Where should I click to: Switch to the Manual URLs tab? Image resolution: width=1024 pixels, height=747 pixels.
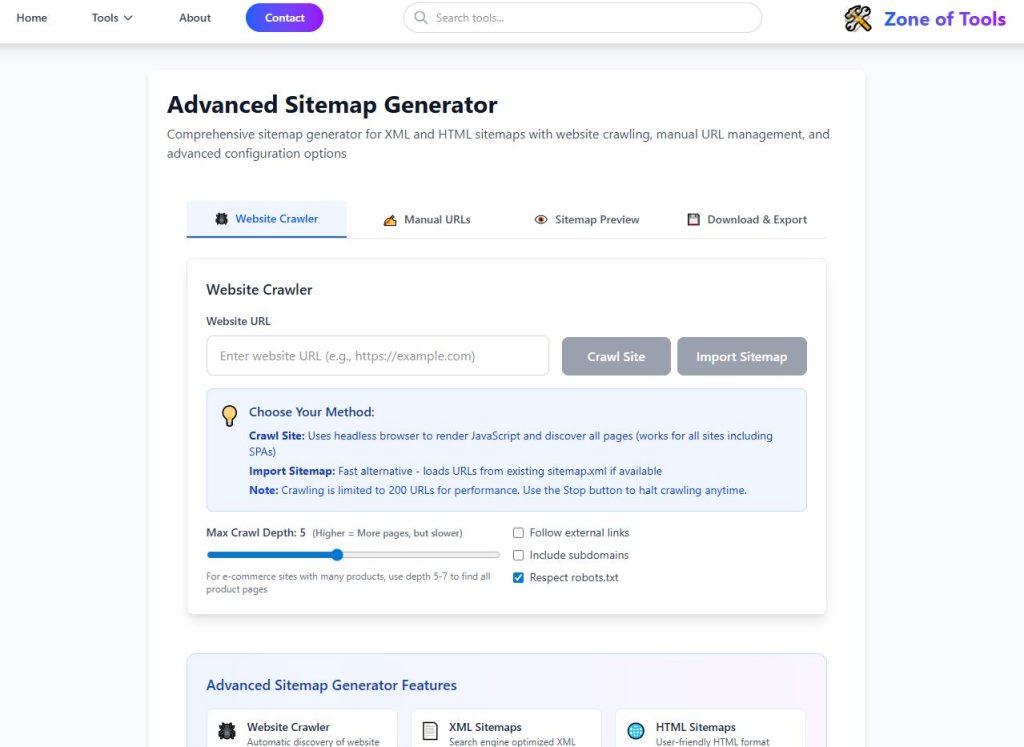tap(427, 218)
